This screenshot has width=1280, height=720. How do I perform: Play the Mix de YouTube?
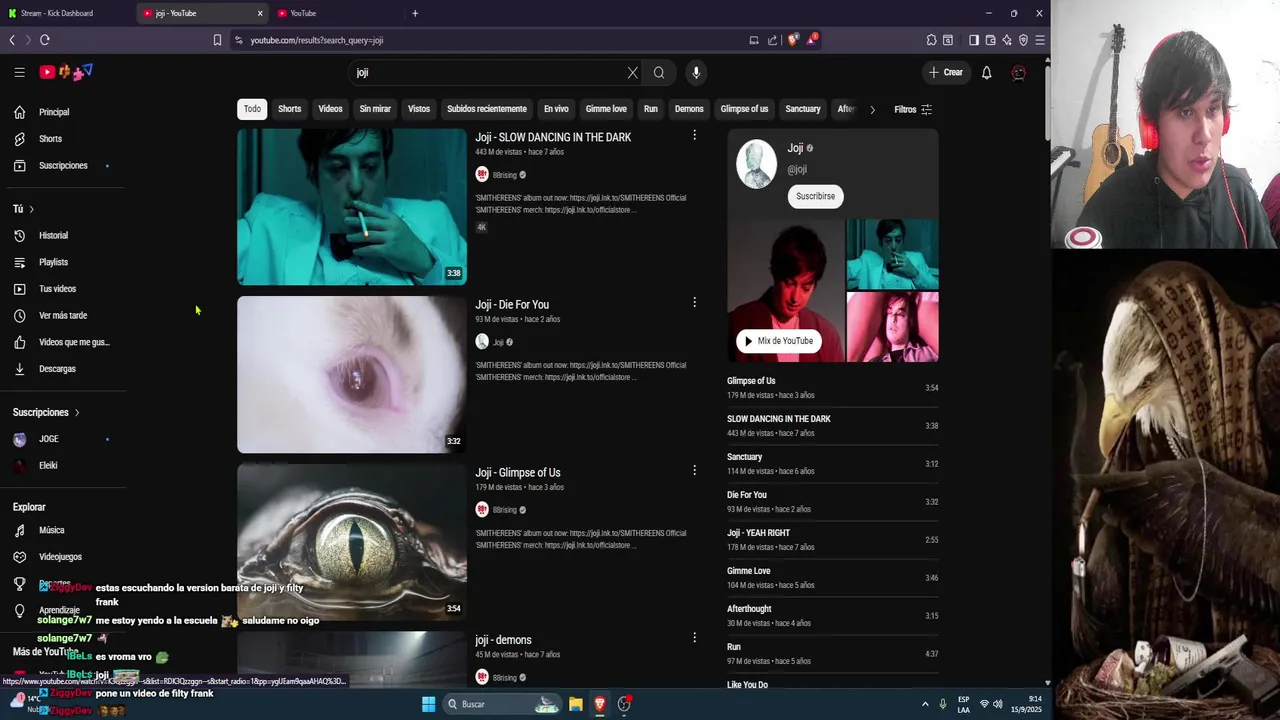[779, 341]
